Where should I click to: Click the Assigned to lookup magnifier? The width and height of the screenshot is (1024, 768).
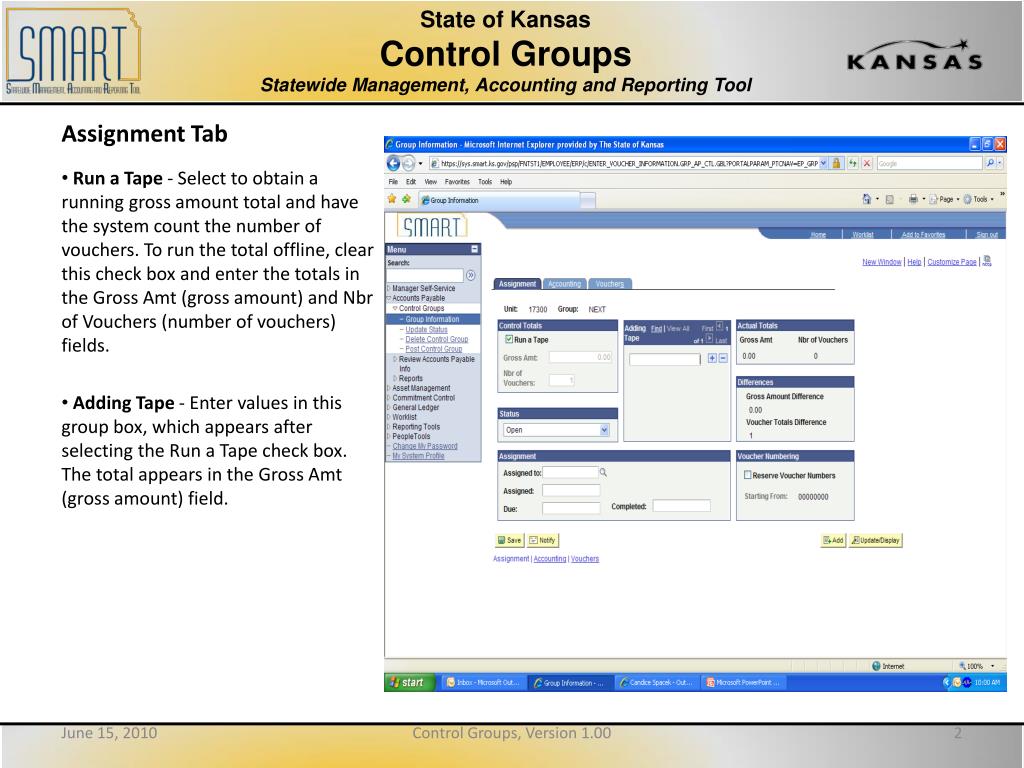point(603,472)
